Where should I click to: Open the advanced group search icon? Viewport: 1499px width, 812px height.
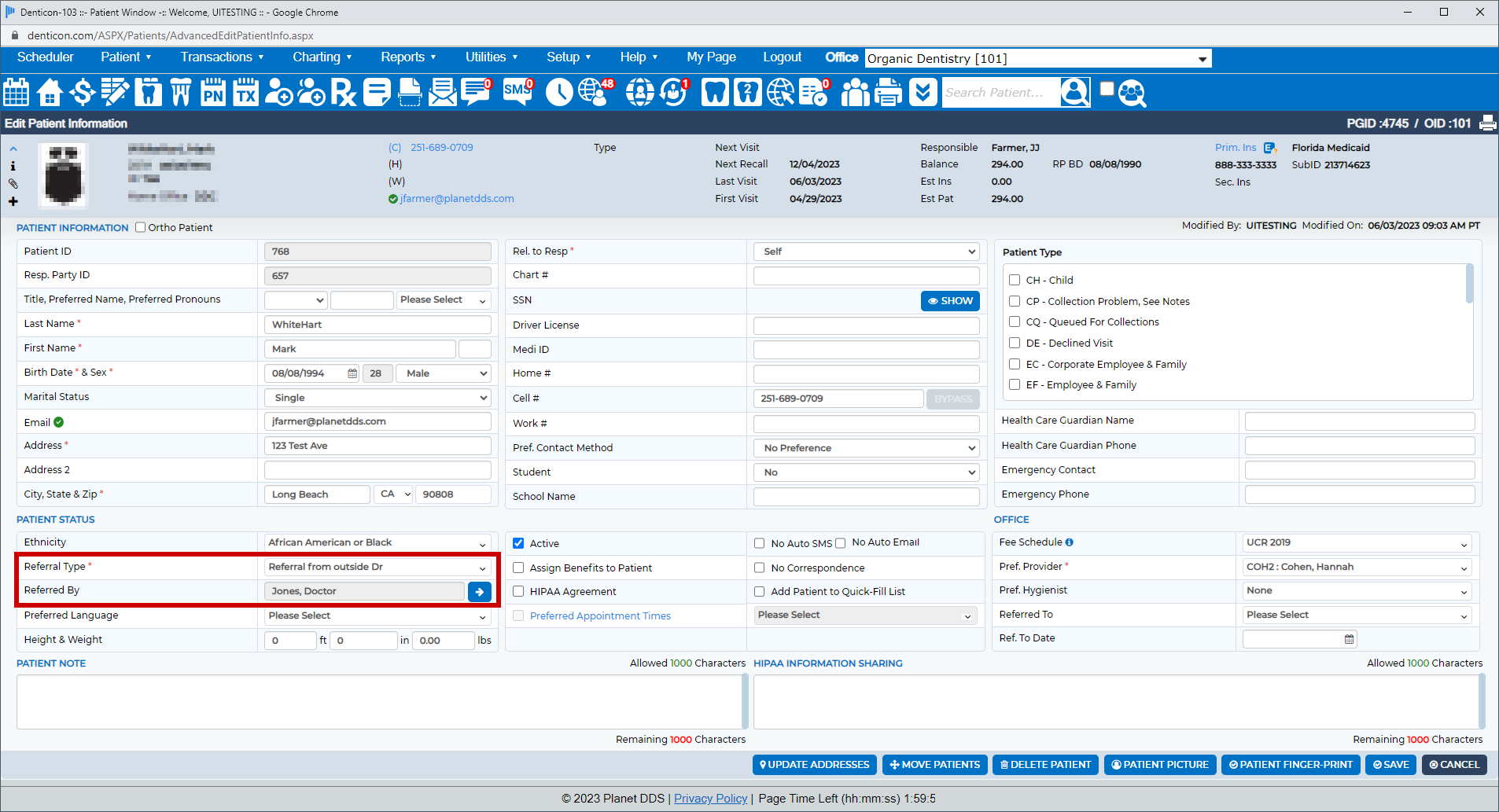[x=1132, y=93]
